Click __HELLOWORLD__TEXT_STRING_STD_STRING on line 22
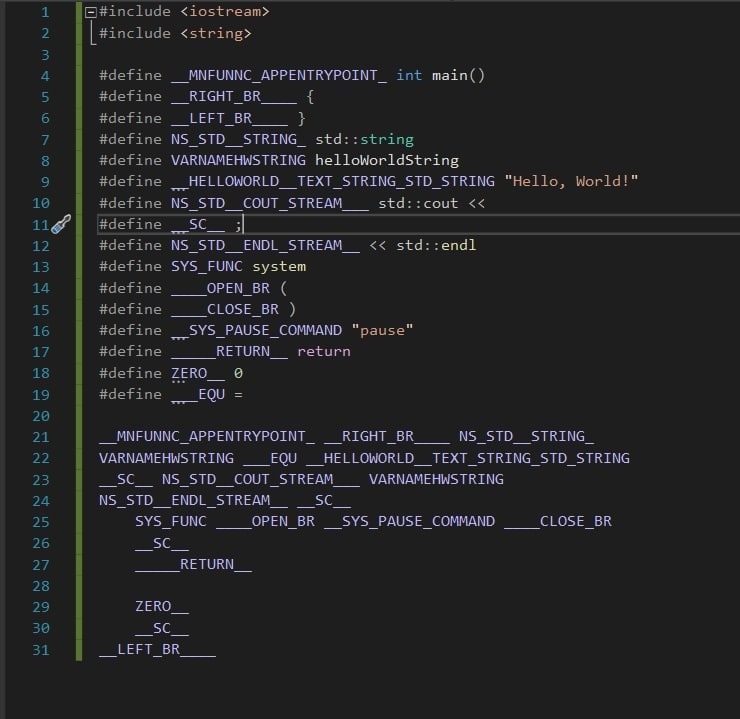This screenshot has height=719, width=740. pos(468,458)
